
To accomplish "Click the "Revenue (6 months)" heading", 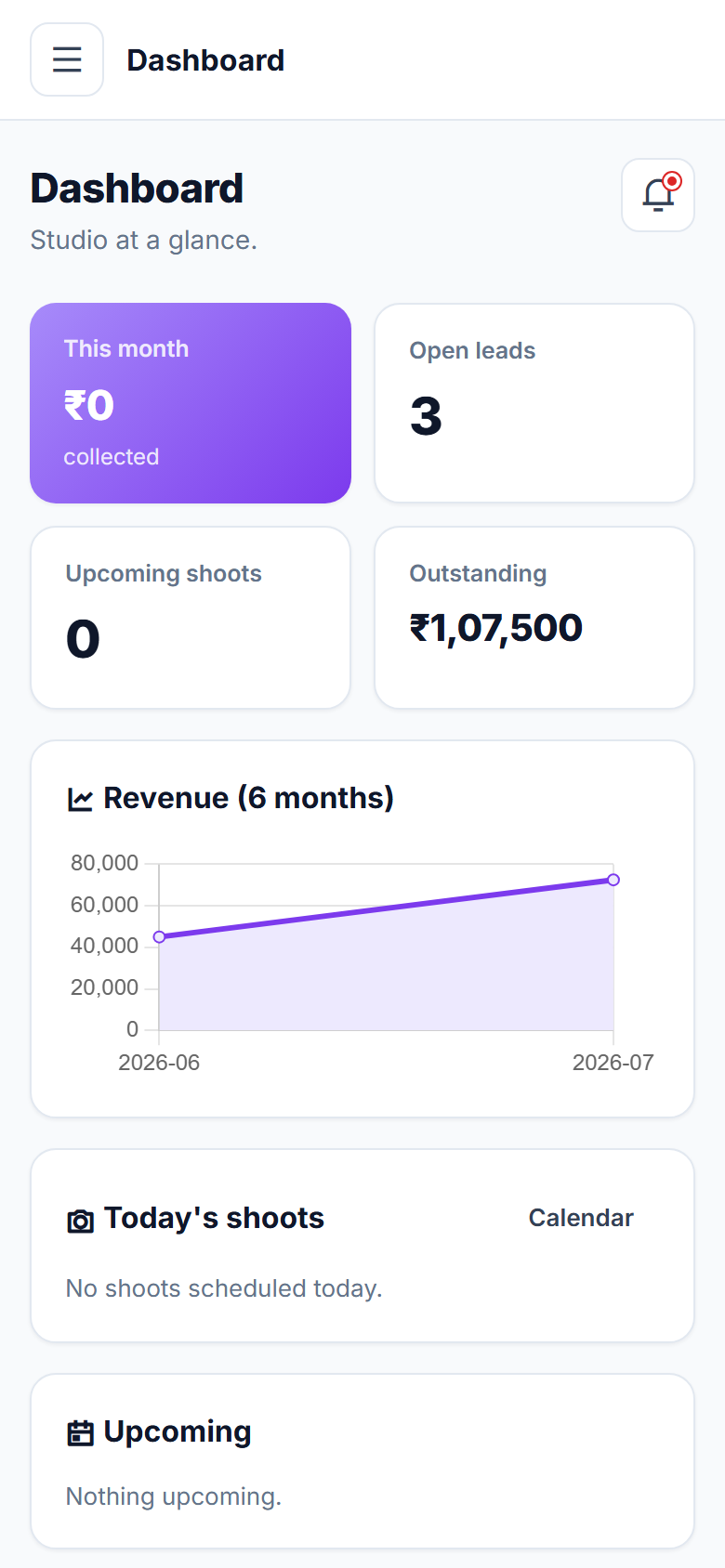I will tap(248, 798).
